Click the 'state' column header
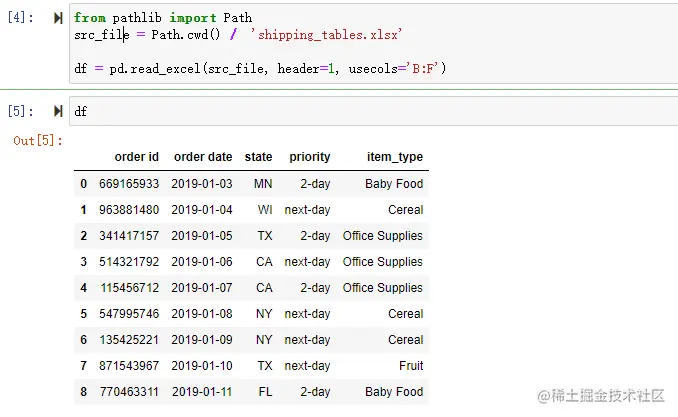This screenshot has width=678, height=417. pos(258,157)
